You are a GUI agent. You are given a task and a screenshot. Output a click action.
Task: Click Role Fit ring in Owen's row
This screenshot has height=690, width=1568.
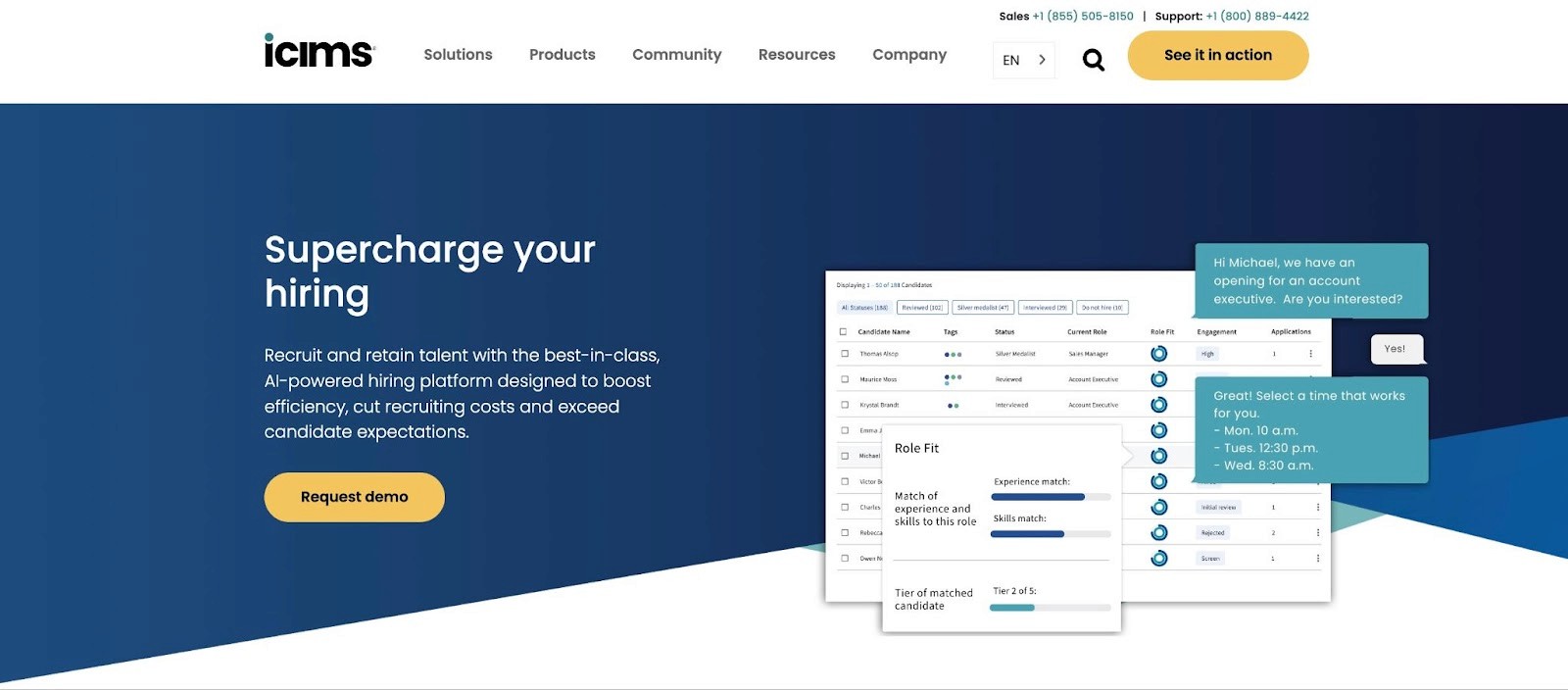pyautogui.click(x=1159, y=558)
